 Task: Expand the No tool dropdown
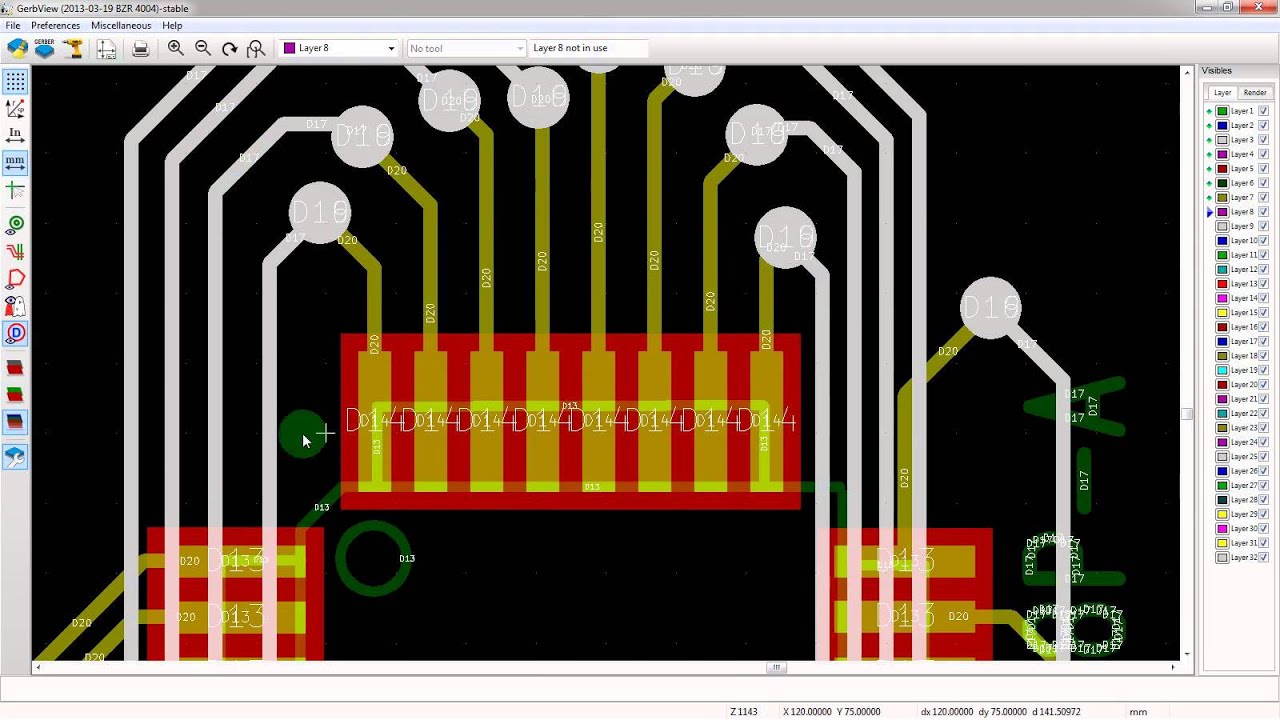click(518, 47)
